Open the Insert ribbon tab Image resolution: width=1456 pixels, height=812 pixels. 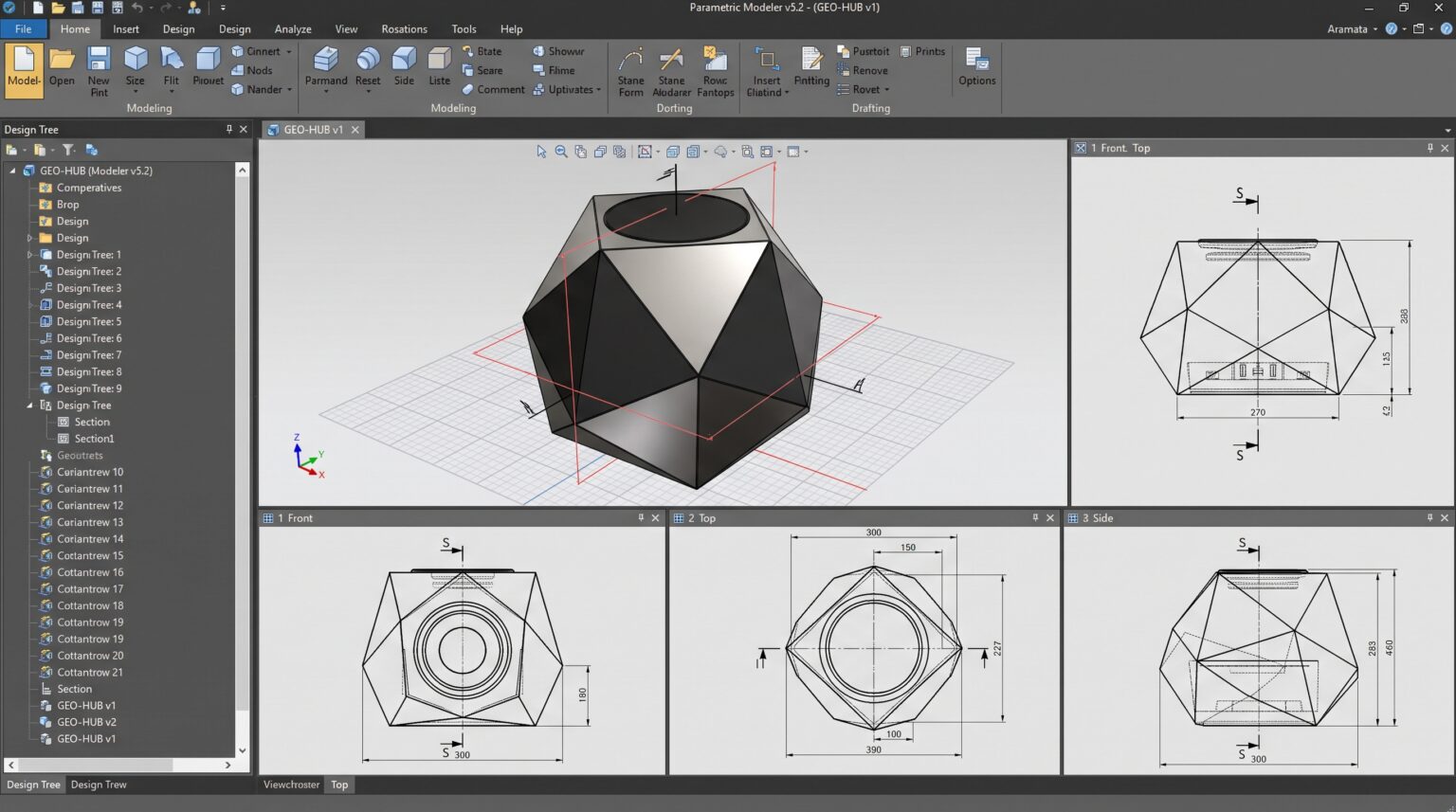(126, 28)
